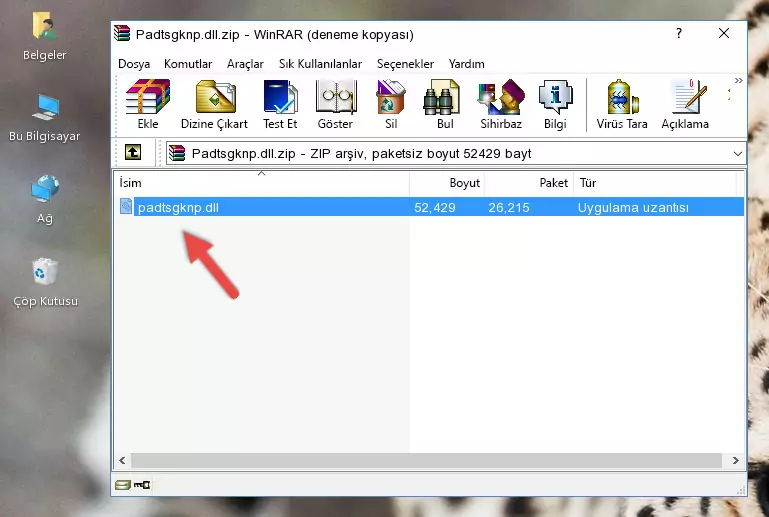Select the Ağ network desktop icon
The height and width of the screenshot is (517, 769).
45,199
